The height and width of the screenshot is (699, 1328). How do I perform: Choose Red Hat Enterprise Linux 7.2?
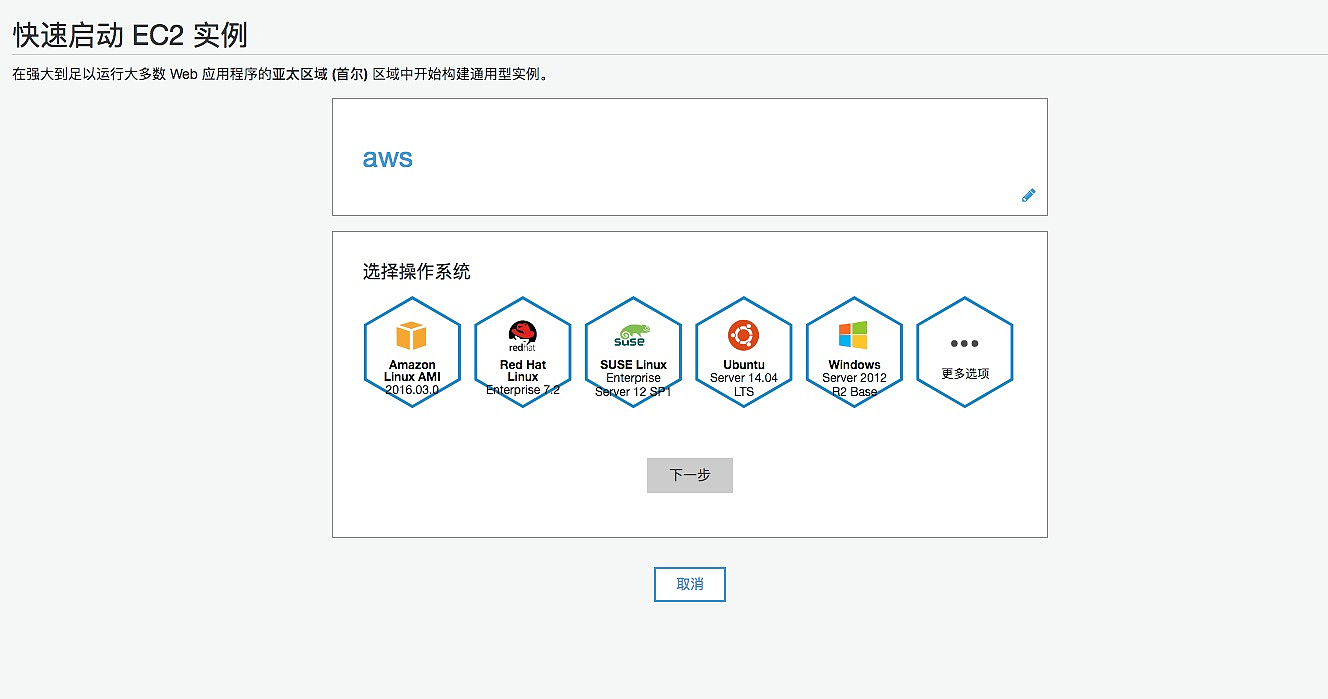[522, 352]
